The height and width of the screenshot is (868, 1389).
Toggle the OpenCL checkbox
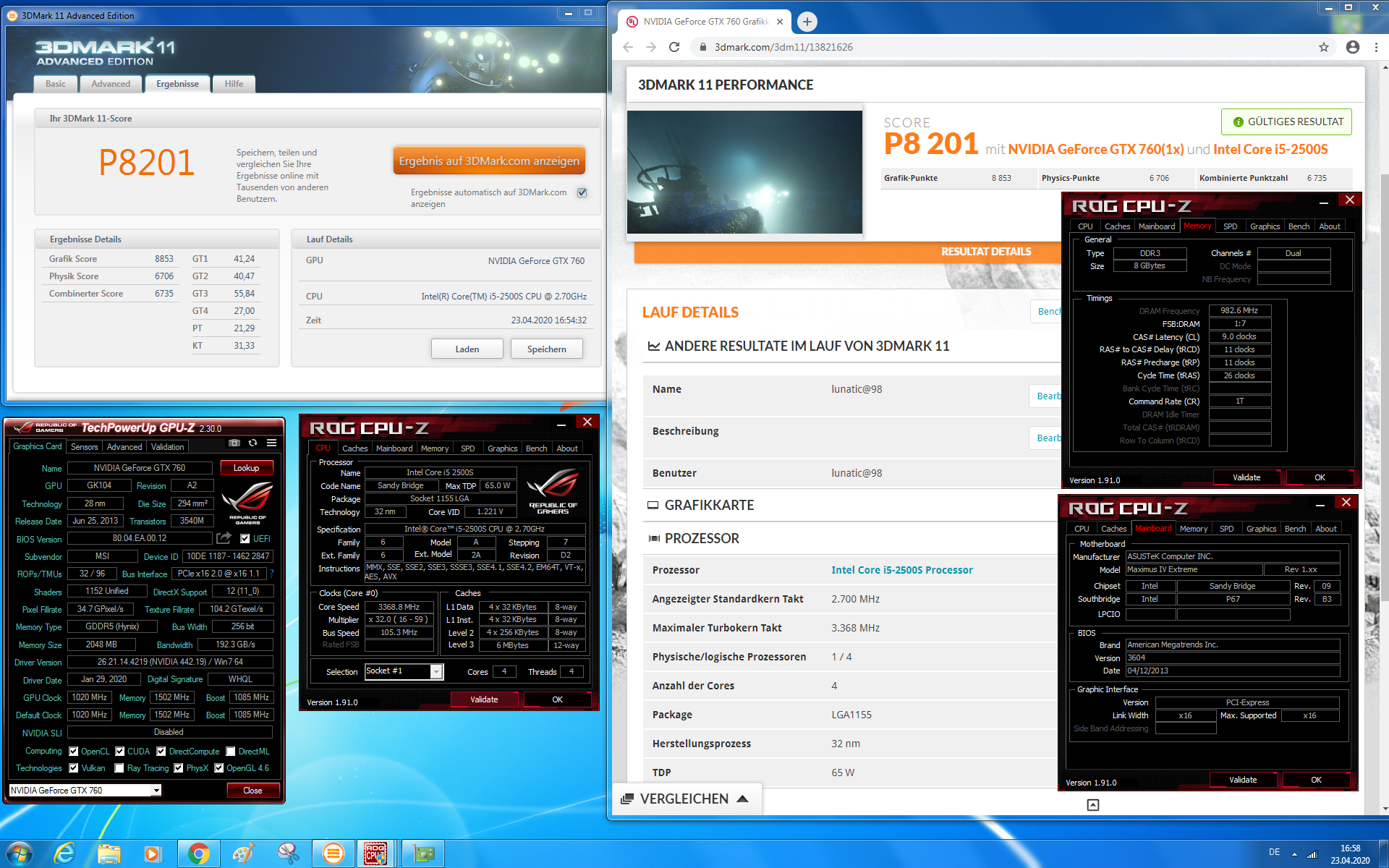[74, 751]
